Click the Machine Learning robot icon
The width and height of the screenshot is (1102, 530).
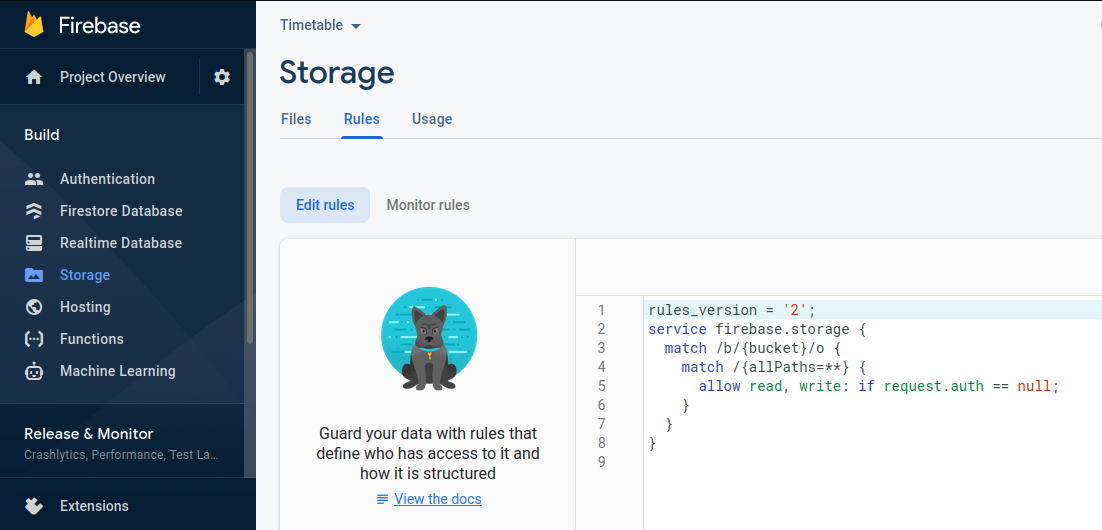(x=34, y=371)
